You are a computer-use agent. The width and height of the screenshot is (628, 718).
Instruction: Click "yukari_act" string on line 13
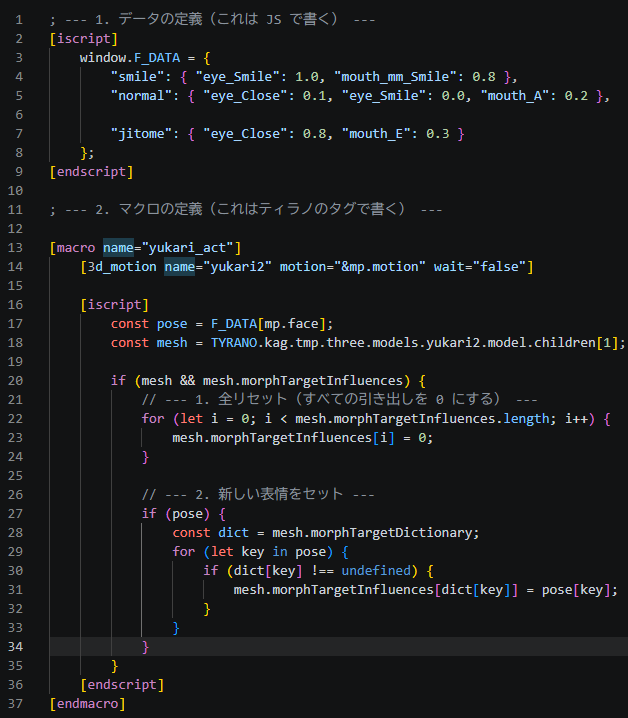188,248
